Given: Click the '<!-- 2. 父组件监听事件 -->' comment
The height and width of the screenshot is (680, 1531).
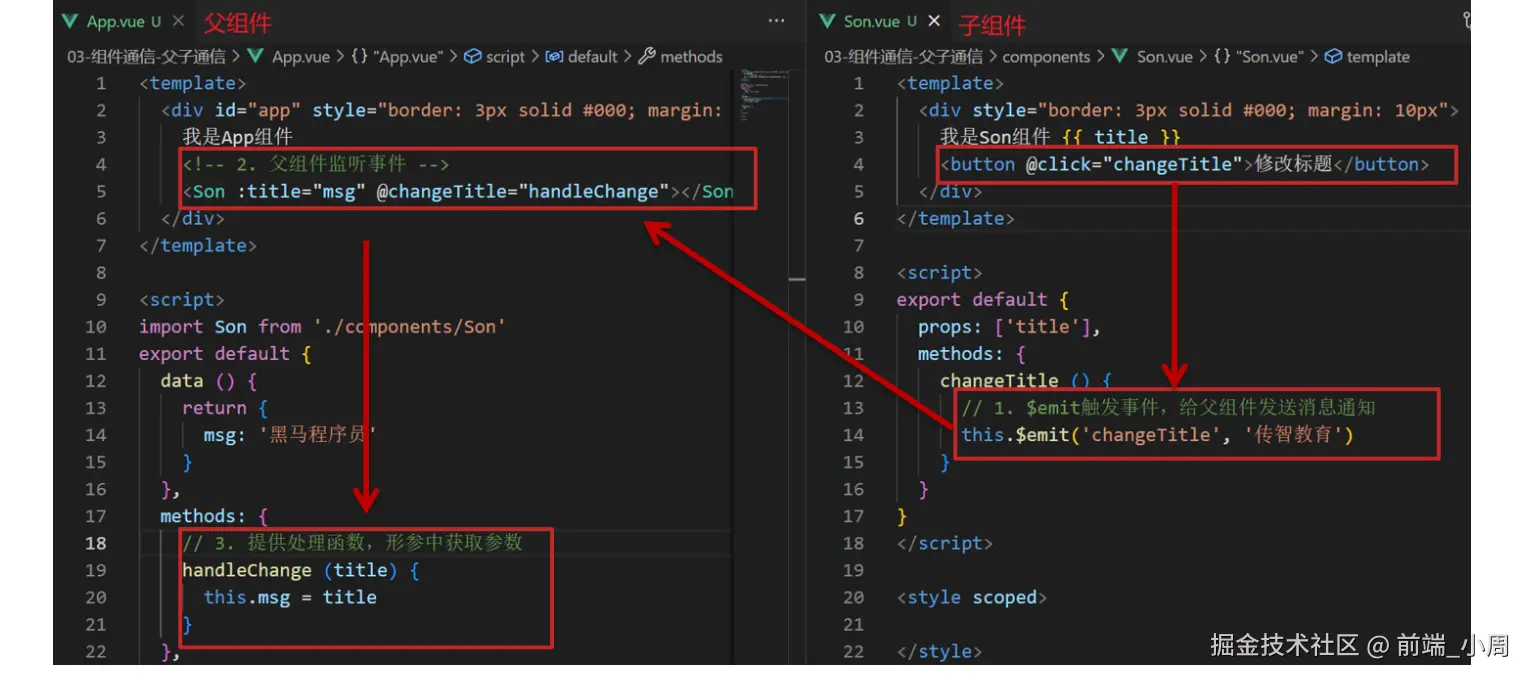Looking at the screenshot, I should coord(316,165).
